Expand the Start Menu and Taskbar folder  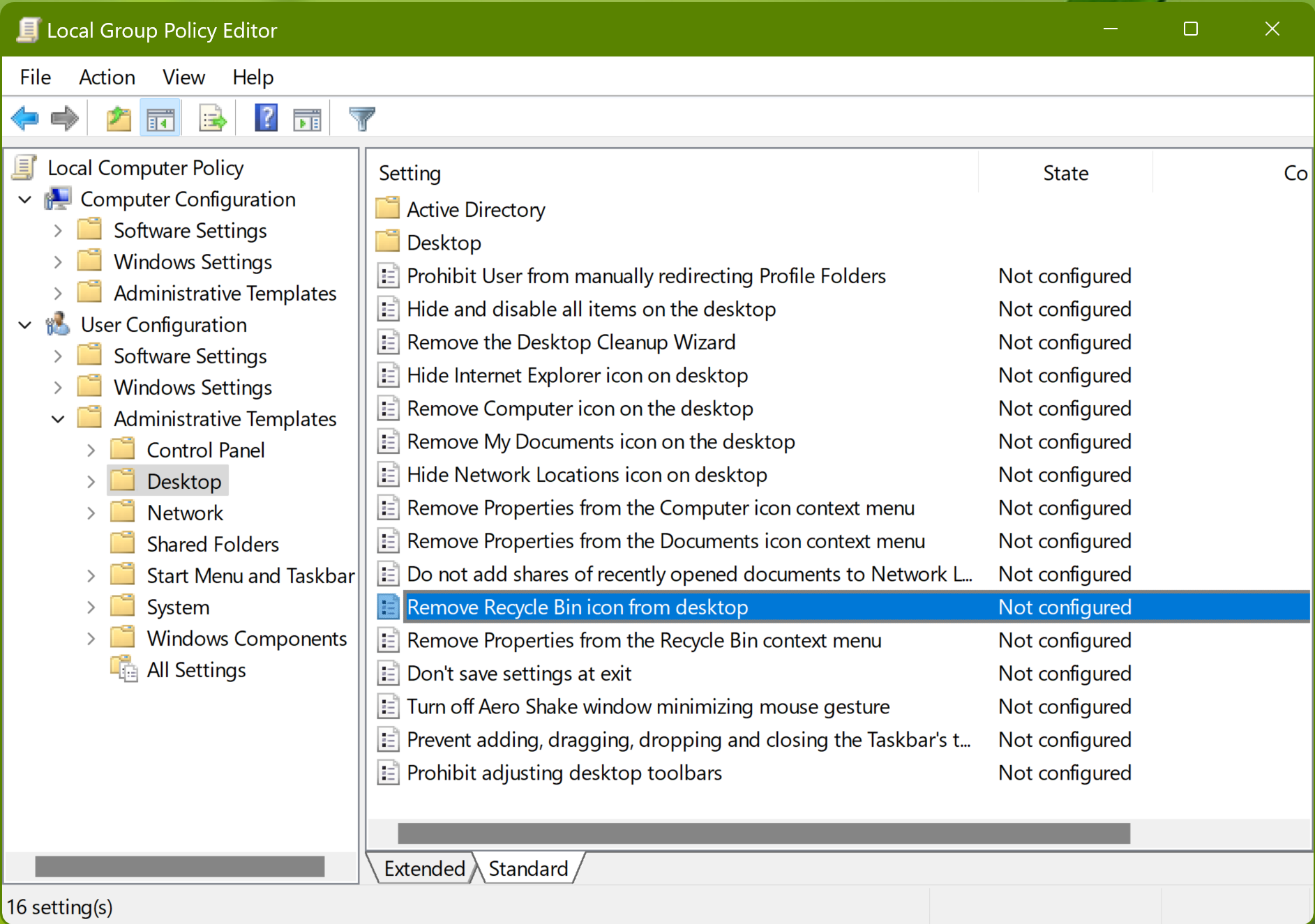[91, 576]
